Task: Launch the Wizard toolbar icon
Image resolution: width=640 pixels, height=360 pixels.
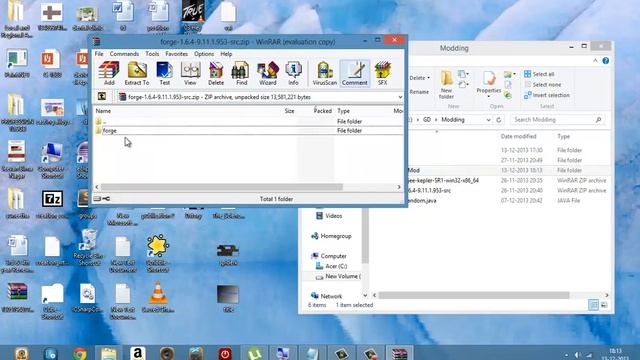Action: (268, 73)
